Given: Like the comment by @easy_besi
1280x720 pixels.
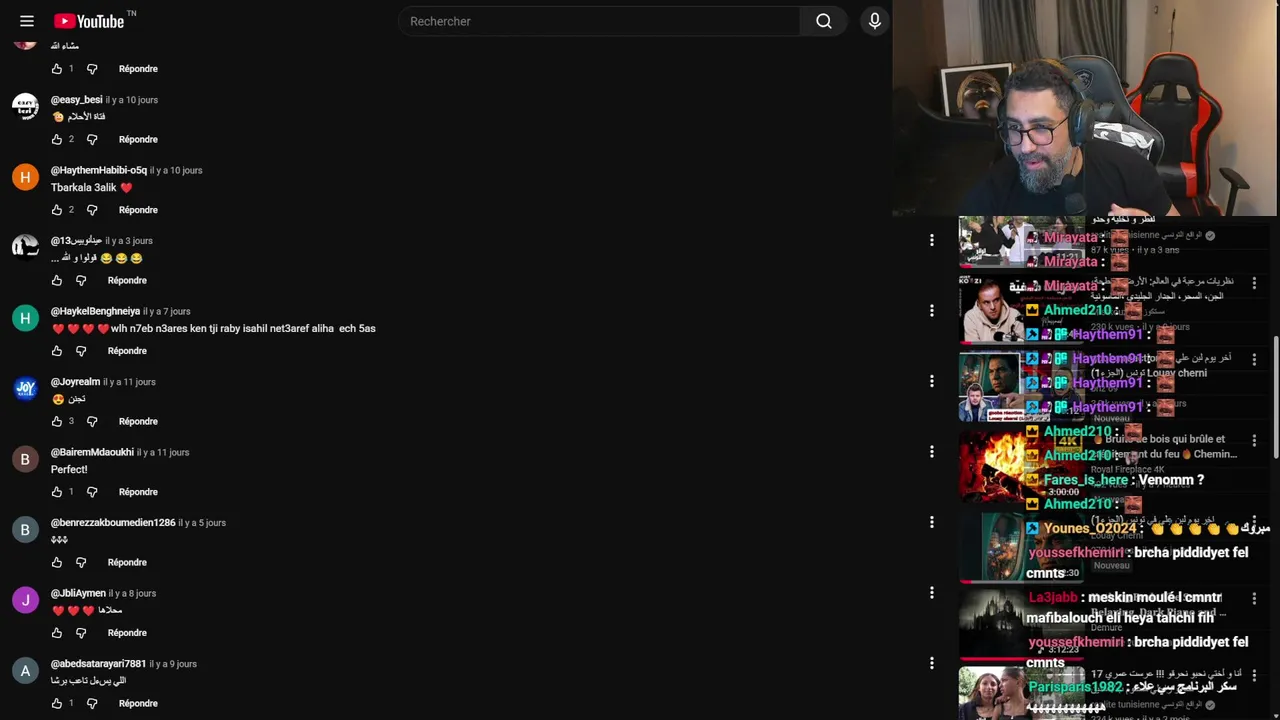Looking at the screenshot, I should (57, 139).
